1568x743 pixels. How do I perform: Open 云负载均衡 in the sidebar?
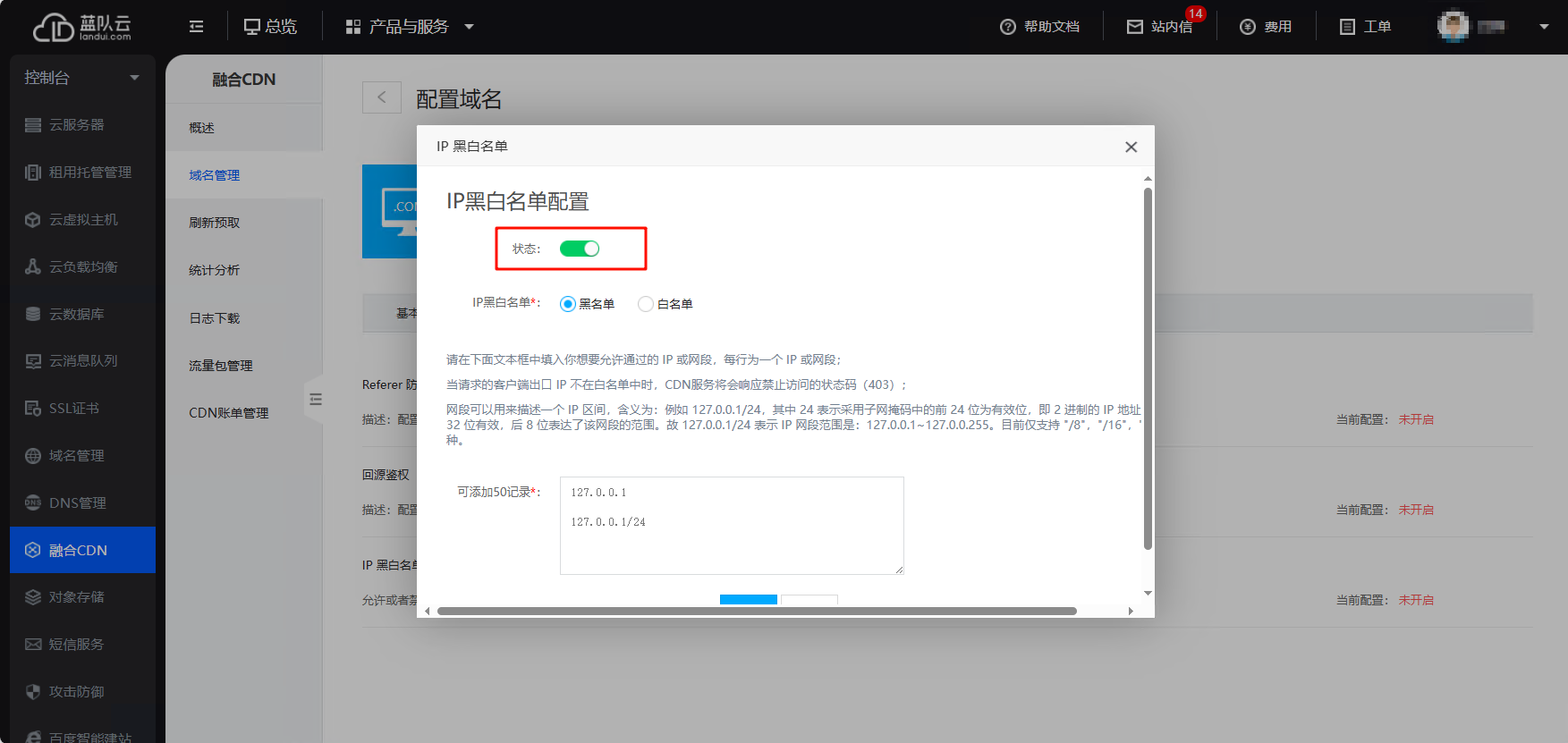(x=82, y=267)
